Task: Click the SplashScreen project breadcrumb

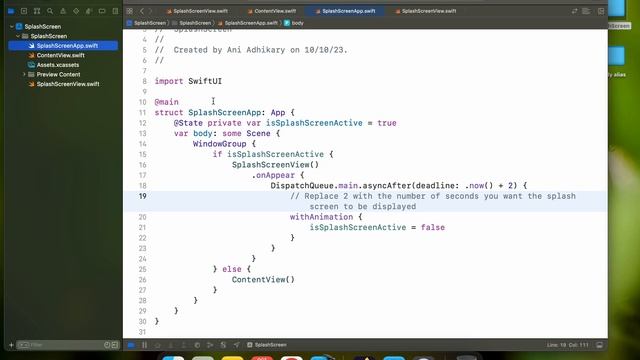Action: click(146, 23)
